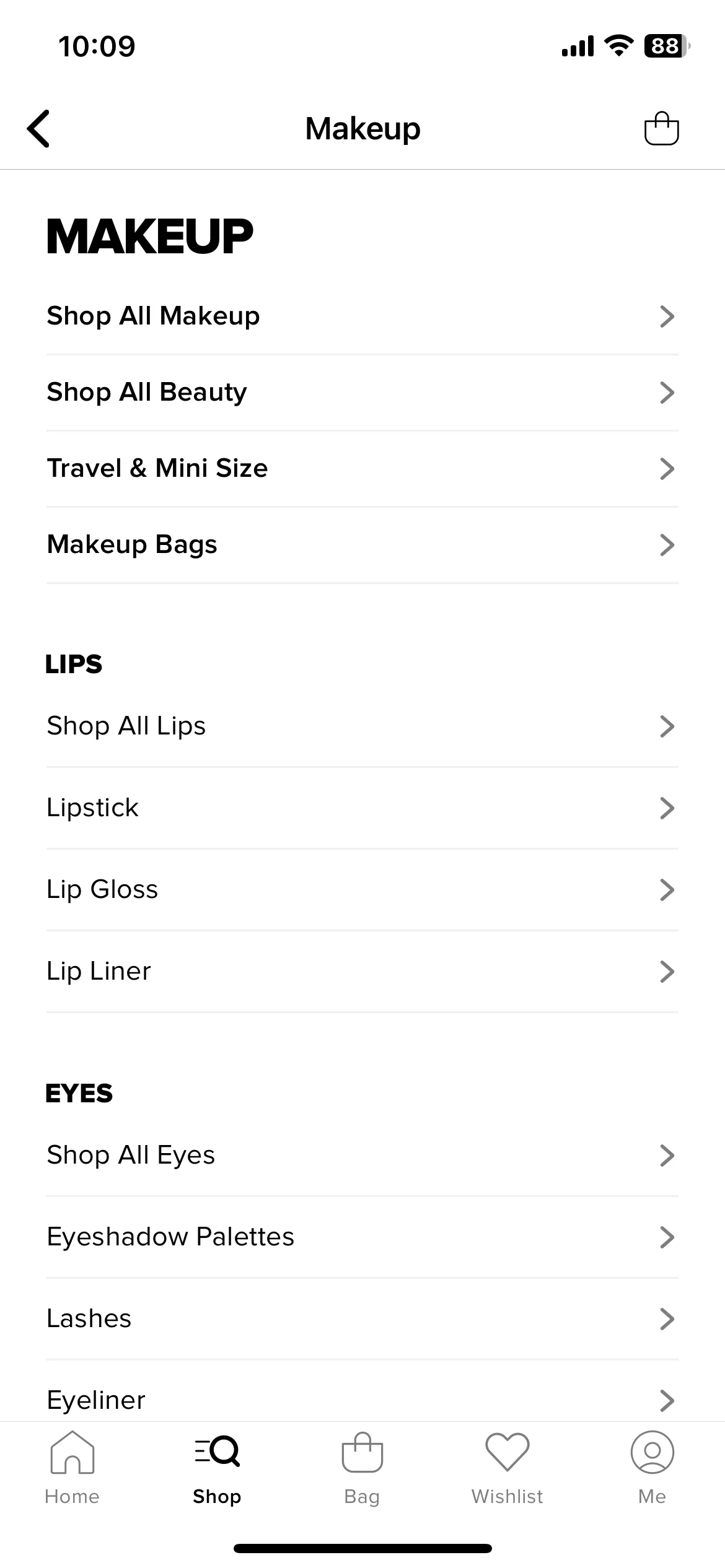Viewport: 725px width, 1568px height.
Task: Select Travel & Mini Size category
Action: [362, 469]
